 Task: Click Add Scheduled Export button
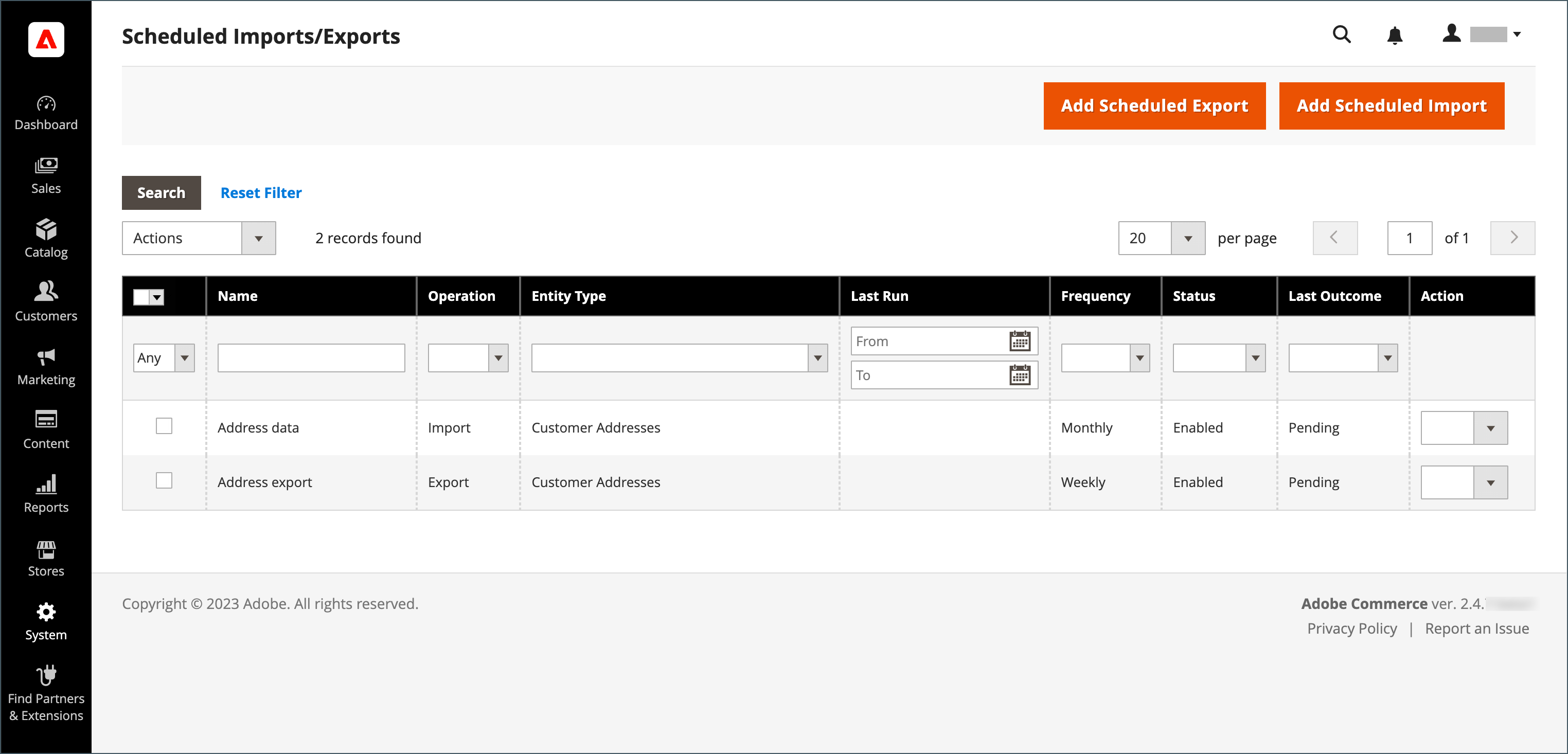(x=1155, y=106)
